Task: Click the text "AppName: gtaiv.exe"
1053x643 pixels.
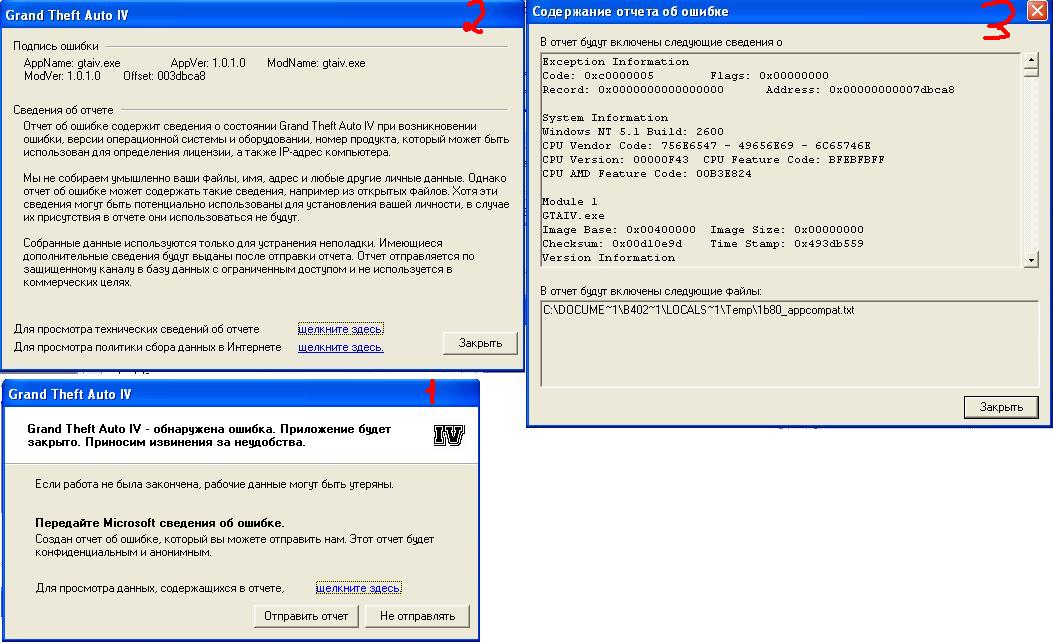Action: [72, 63]
